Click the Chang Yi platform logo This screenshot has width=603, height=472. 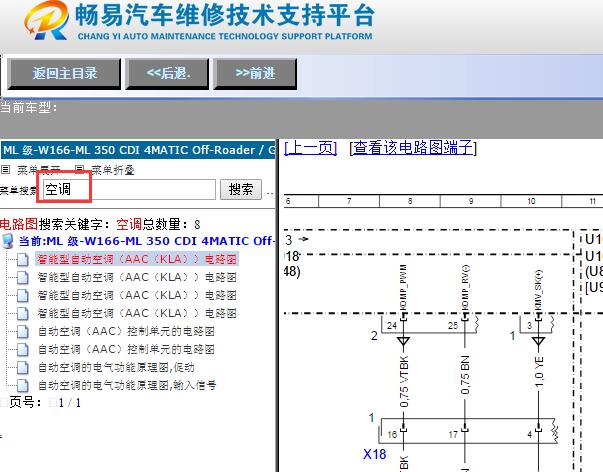click(x=46, y=20)
